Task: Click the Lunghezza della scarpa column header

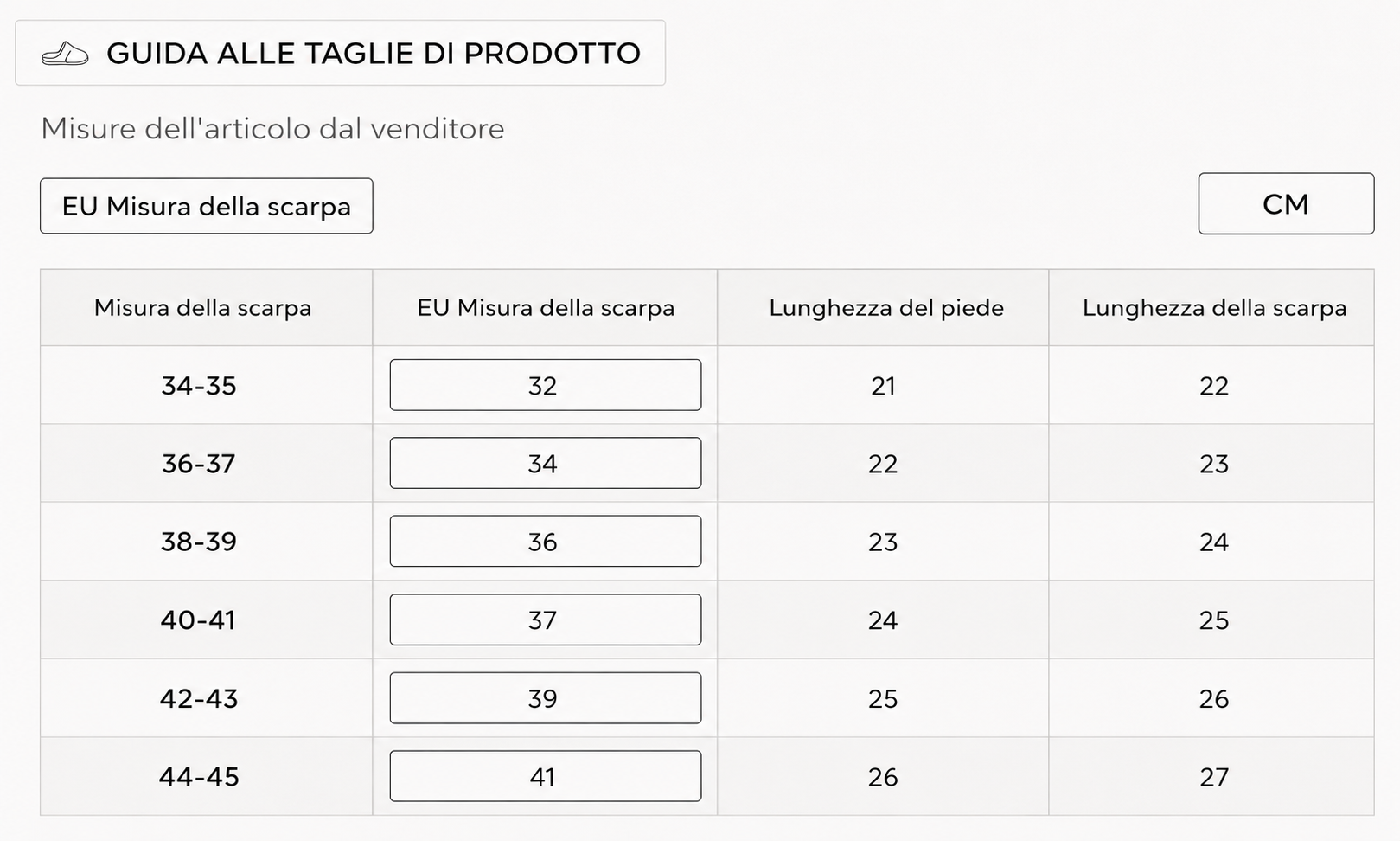Action: click(x=1214, y=308)
